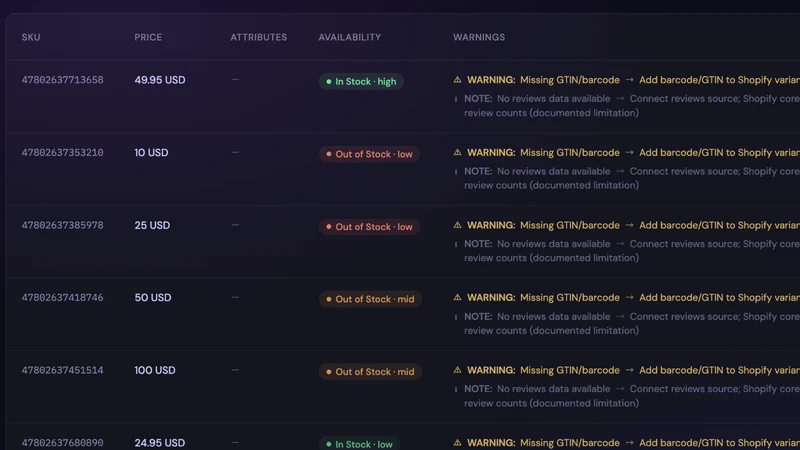The image size is (800, 450).
Task: Click warning triangle icon for 25 USD row
Action: (x=457, y=225)
